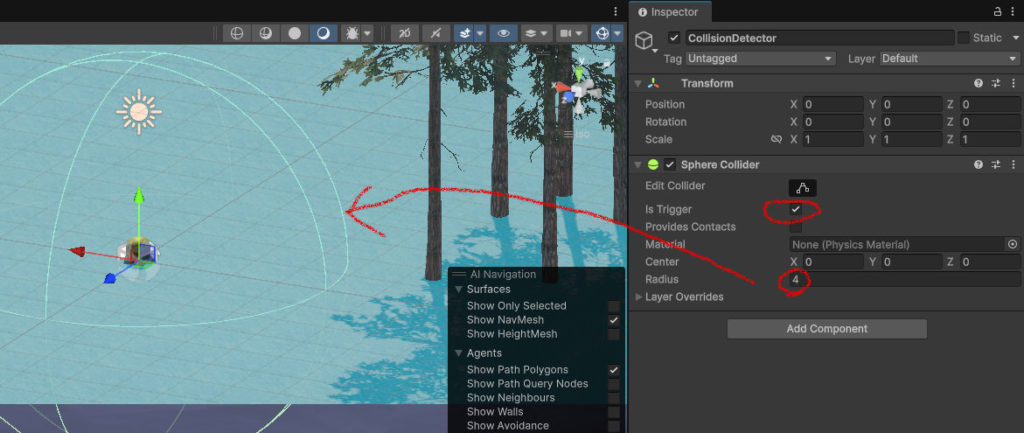Click the Edit Collider button icon

pyautogui.click(x=802, y=187)
